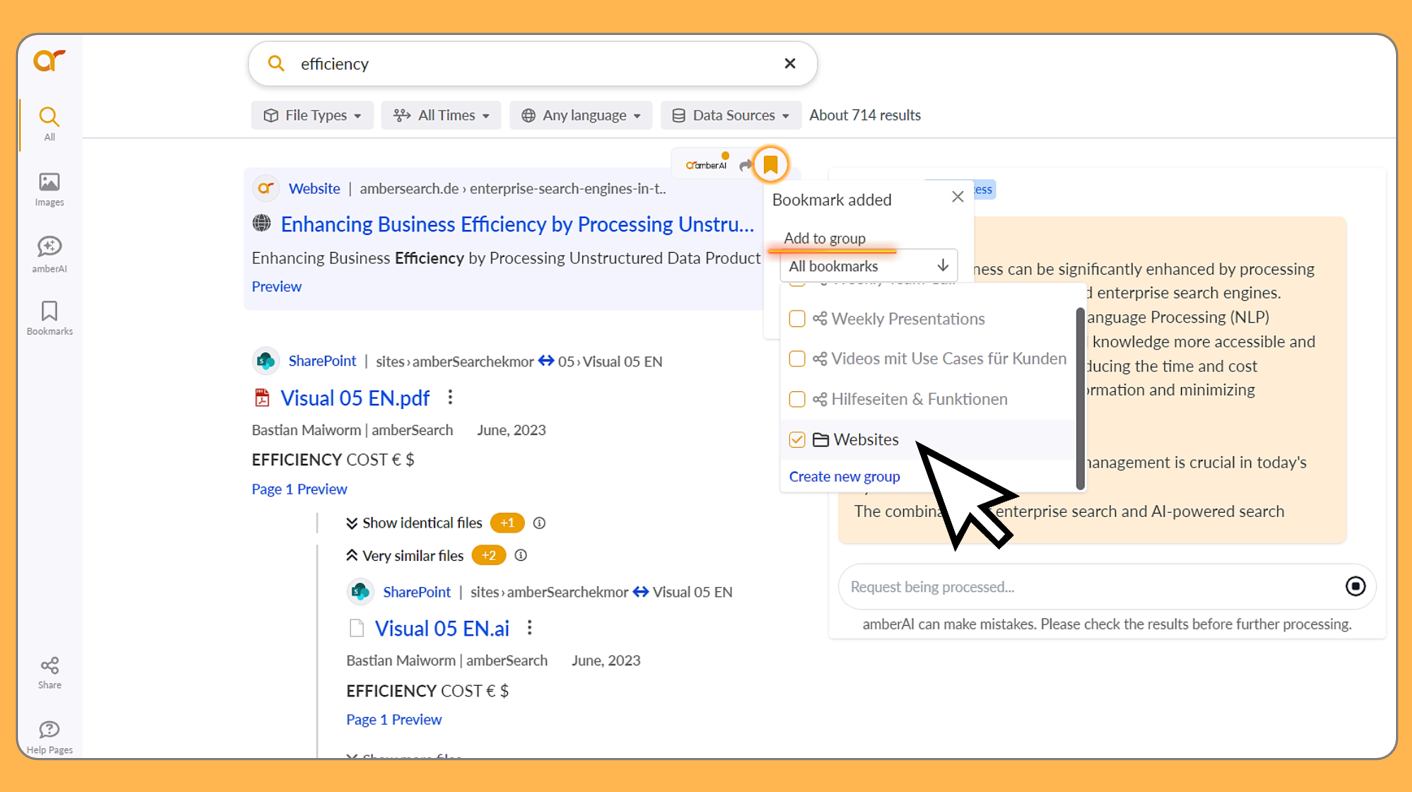
Task: Open the Data Sources filter dropdown
Action: (x=731, y=115)
